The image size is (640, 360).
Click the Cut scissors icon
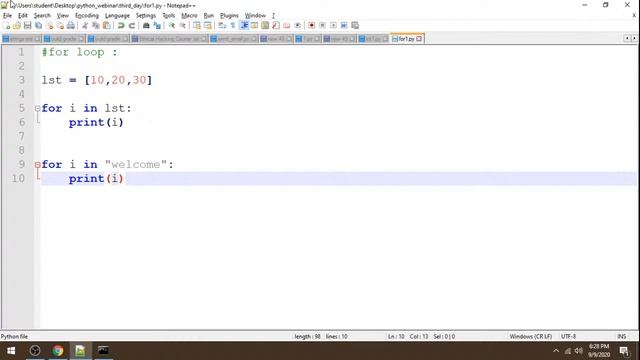point(85,25)
